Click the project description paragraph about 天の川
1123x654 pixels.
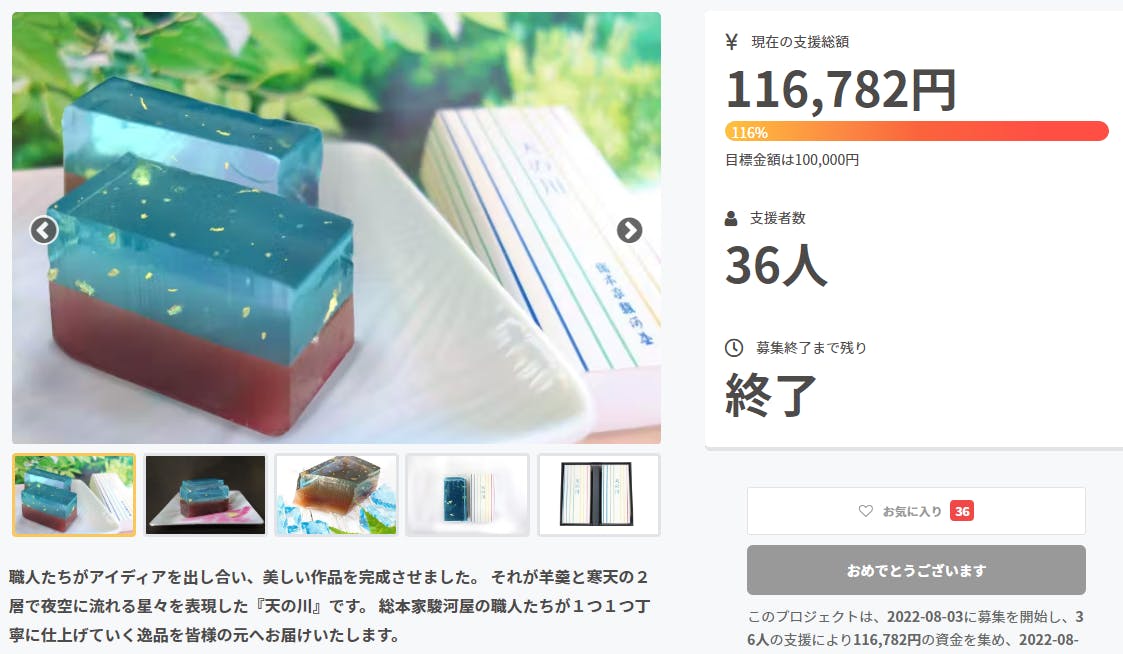tap(329, 606)
